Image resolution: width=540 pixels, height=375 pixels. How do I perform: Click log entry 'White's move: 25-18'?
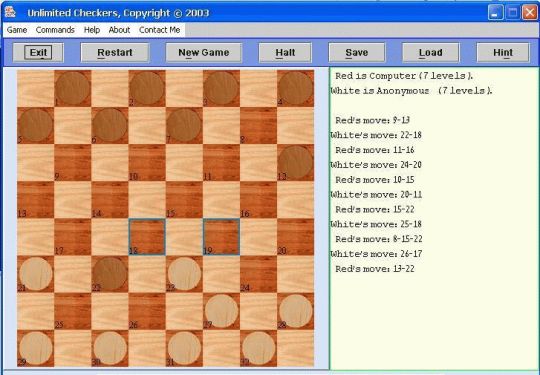376,224
